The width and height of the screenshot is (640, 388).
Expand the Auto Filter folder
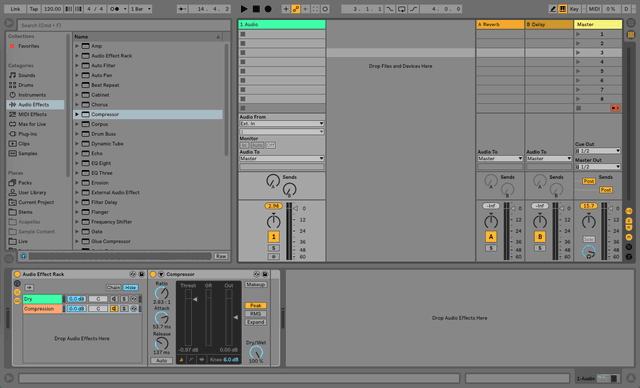coord(77,65)
